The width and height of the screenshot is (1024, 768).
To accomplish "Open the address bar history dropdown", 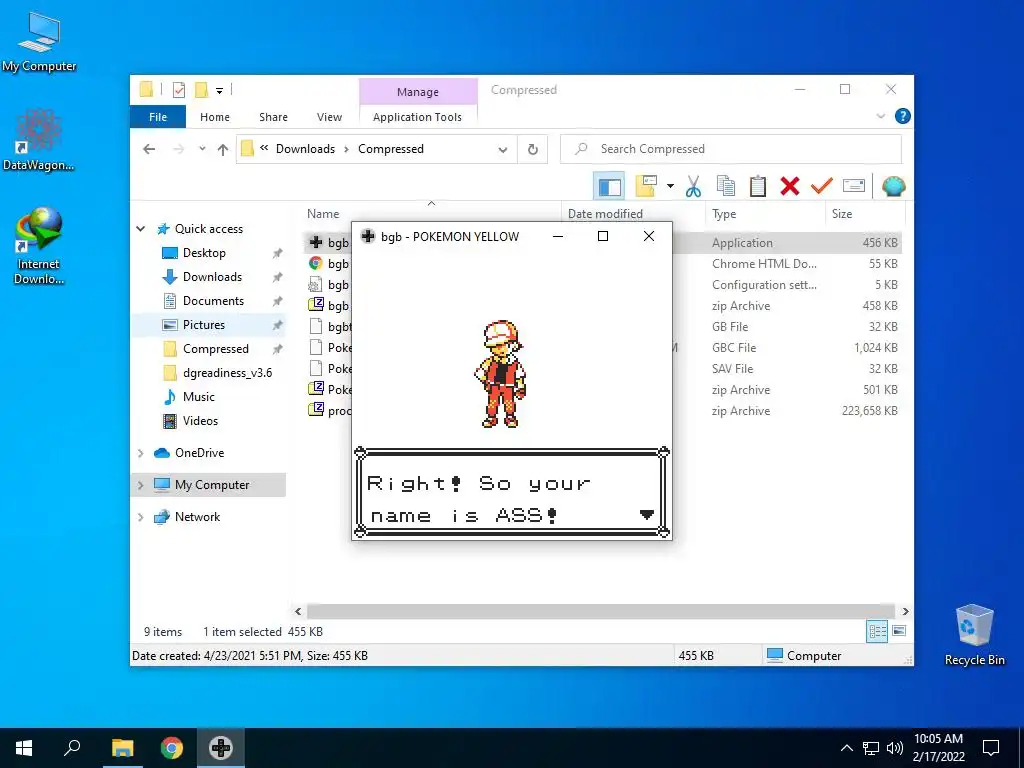I will point(503,150).
